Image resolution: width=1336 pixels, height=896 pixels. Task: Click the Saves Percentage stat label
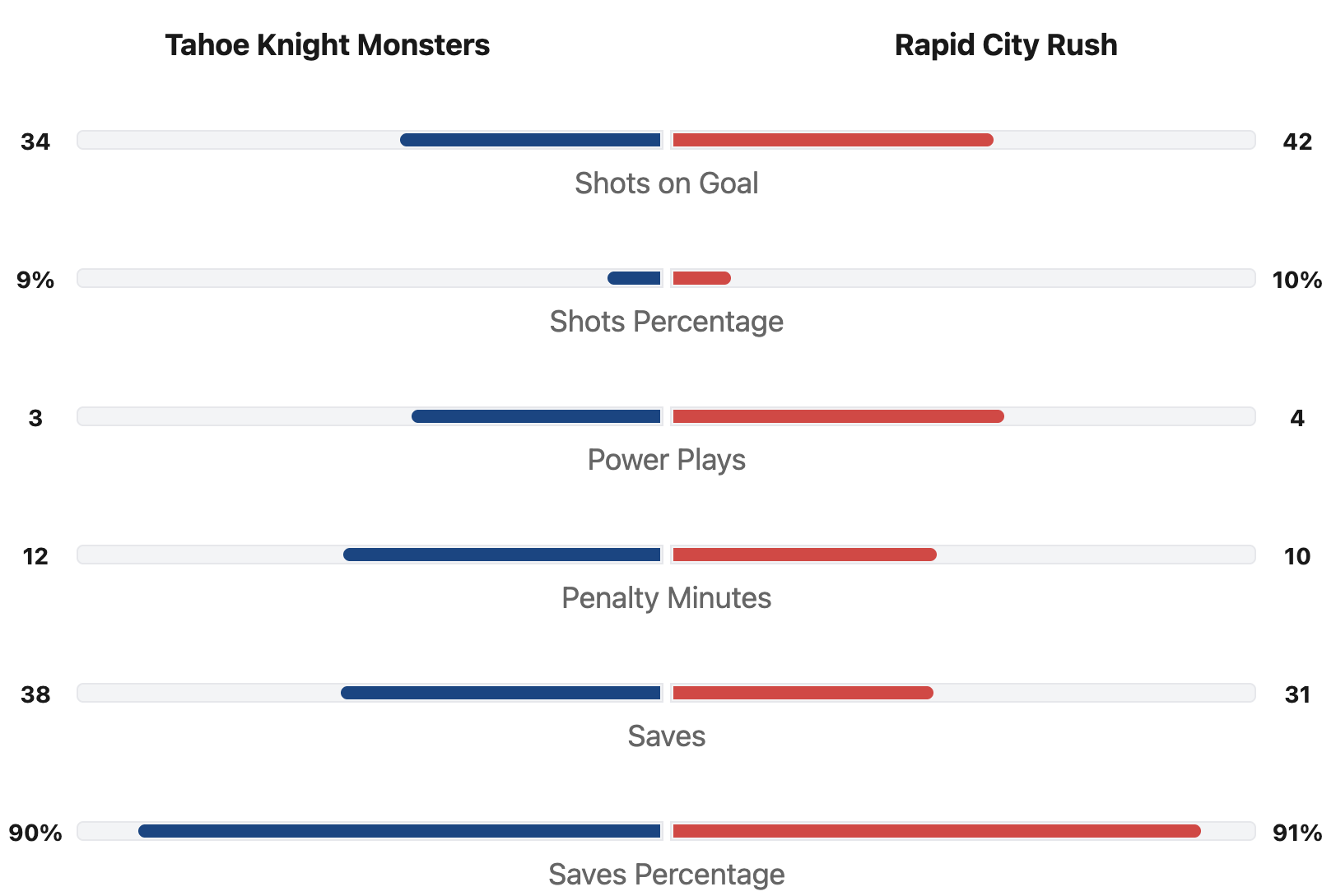tap(666, 875)
